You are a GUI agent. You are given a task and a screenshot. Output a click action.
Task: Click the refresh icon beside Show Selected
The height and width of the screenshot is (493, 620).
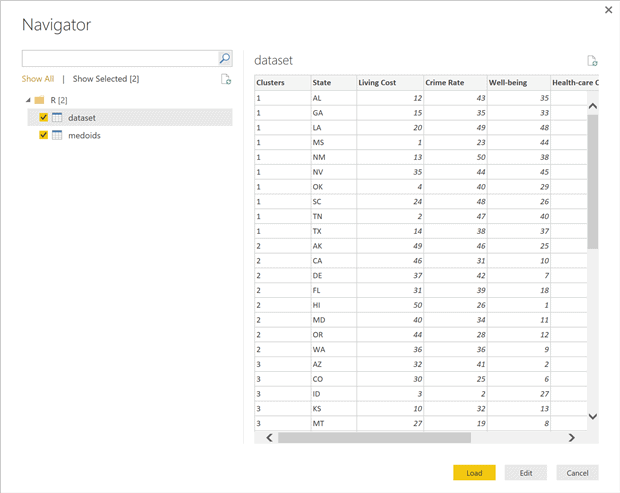pyautogui.click(x=226, y=79)
